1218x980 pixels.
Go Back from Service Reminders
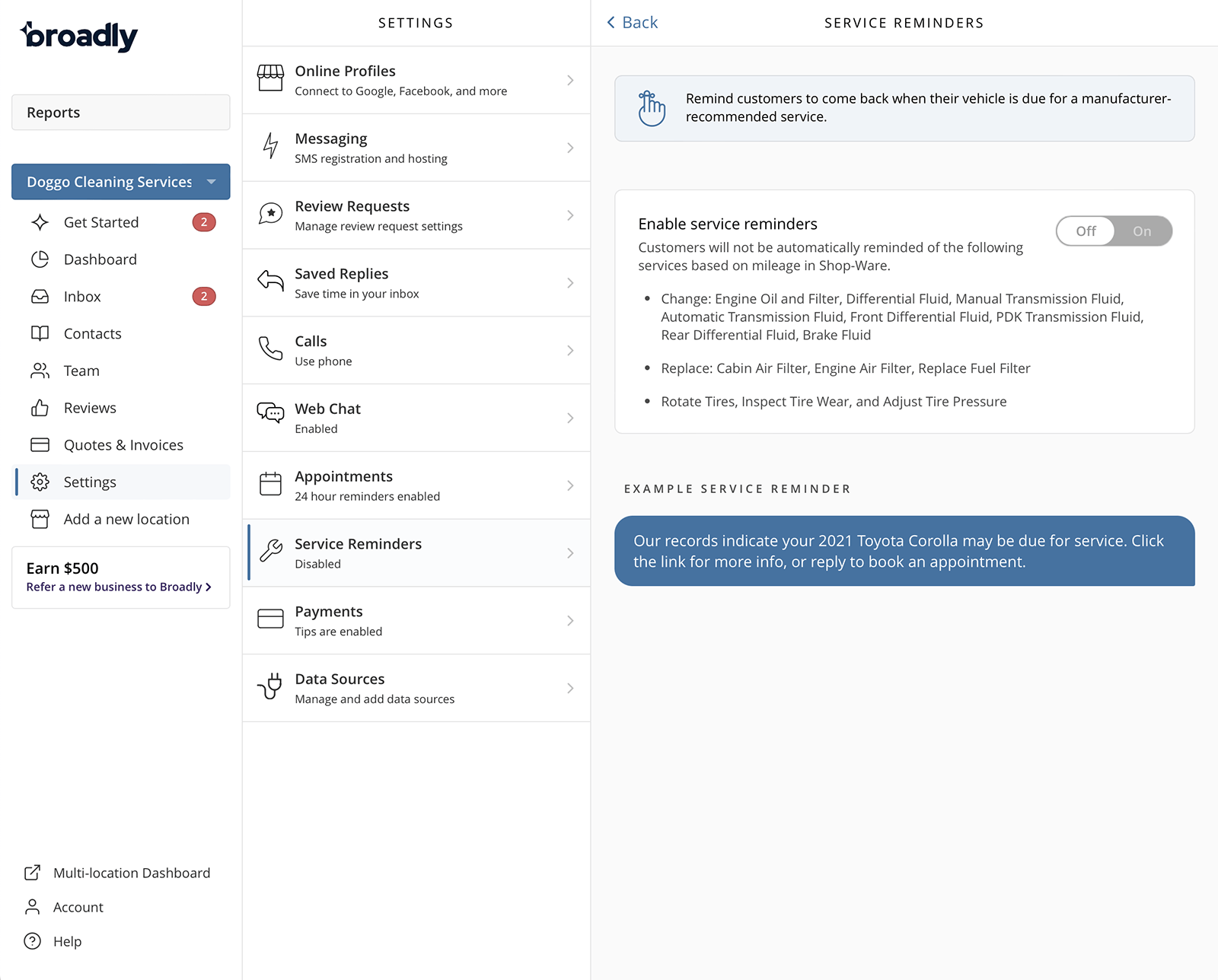click(x=632, y=23)
